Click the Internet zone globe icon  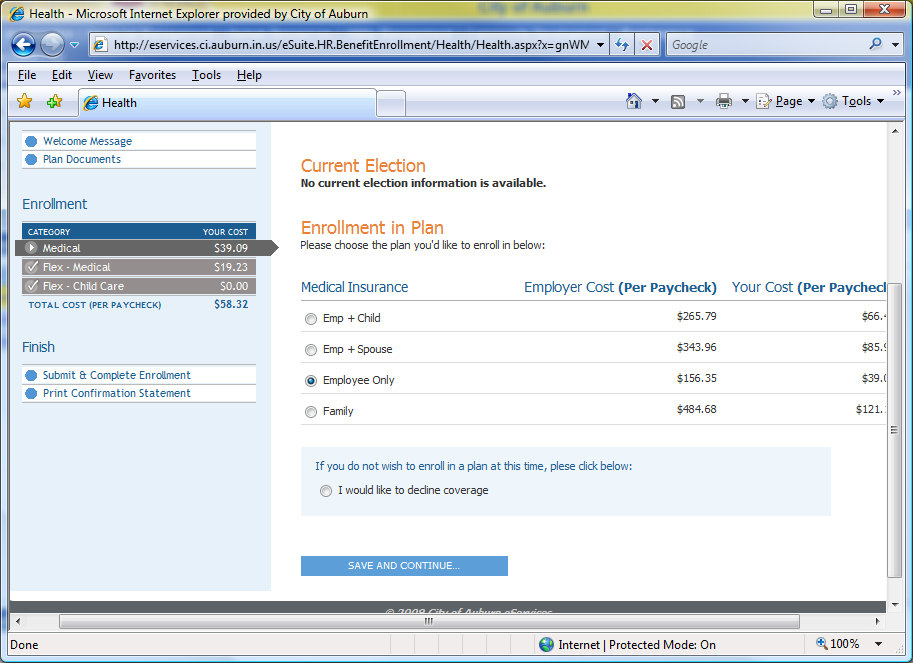pos(546,644)
